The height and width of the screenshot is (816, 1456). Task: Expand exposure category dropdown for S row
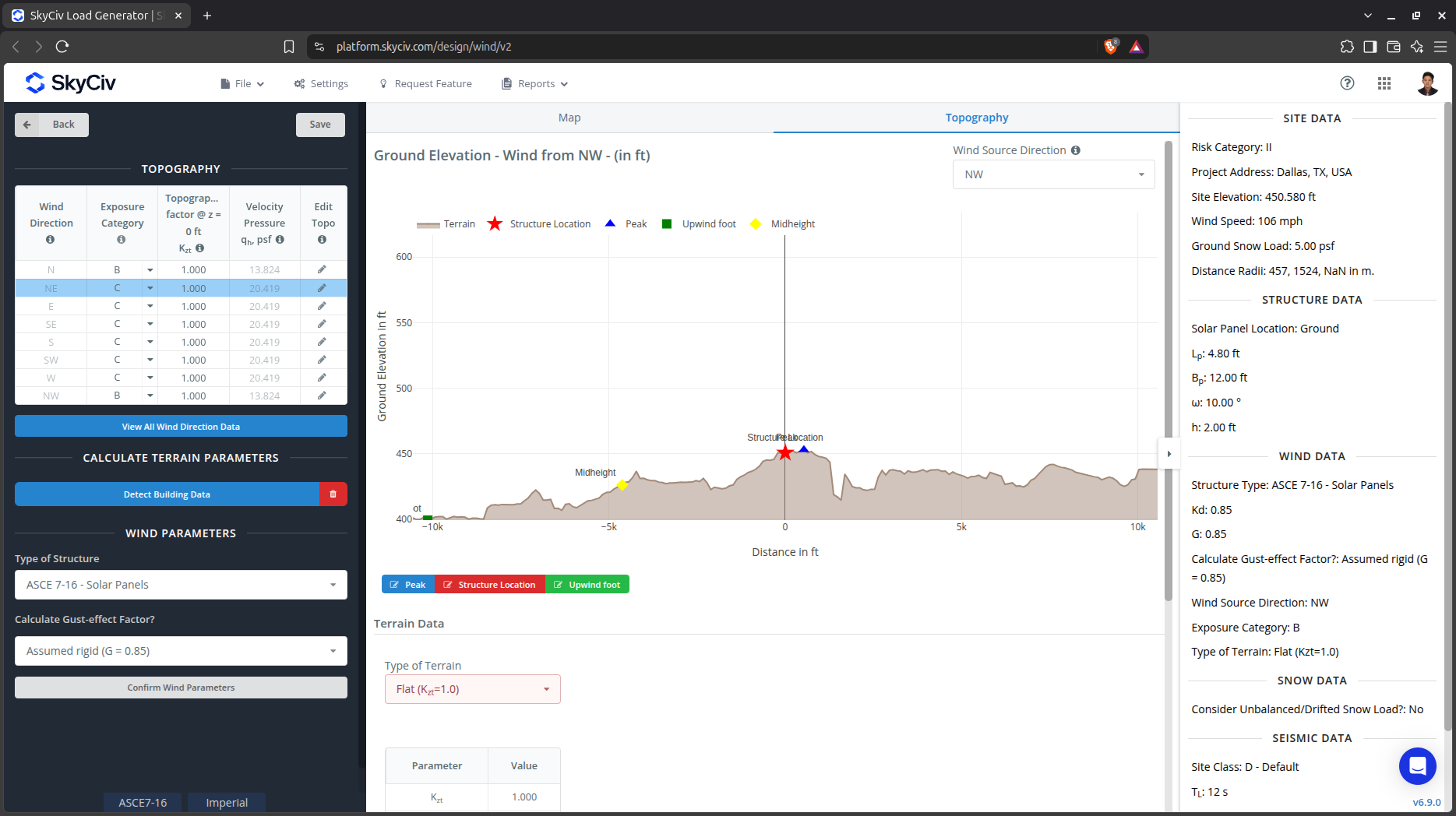[150, 342]
